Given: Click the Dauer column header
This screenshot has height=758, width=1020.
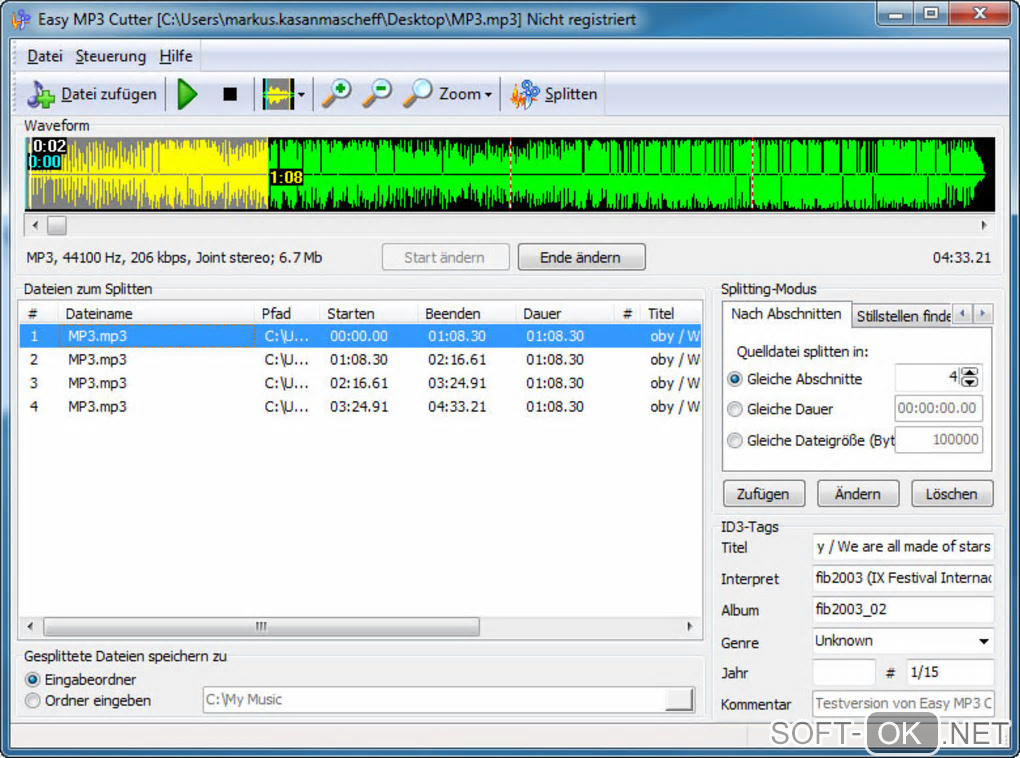Looking at the screenshot, I should coord(565,314).
